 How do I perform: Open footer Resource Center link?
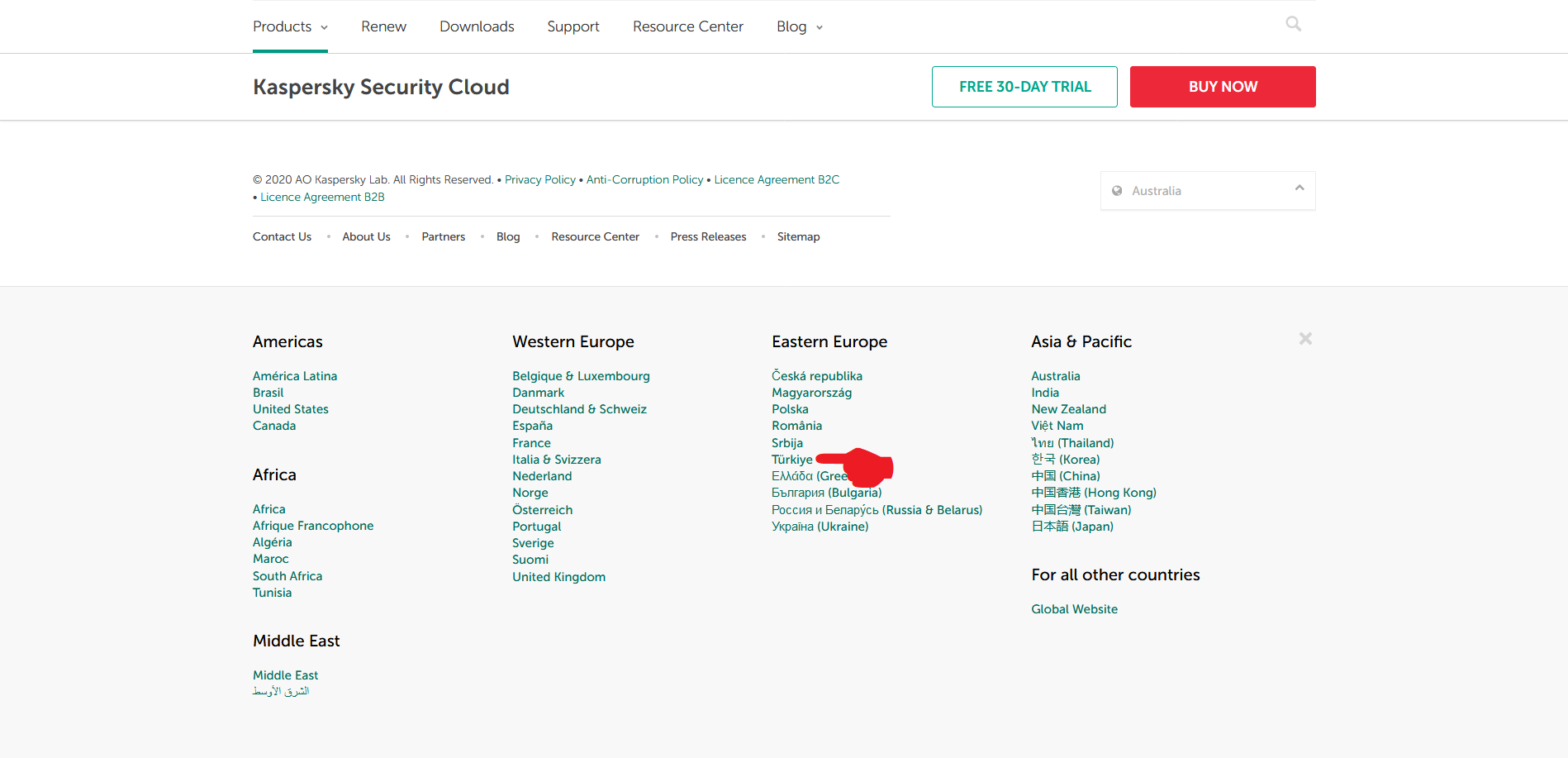click(595, 236)
